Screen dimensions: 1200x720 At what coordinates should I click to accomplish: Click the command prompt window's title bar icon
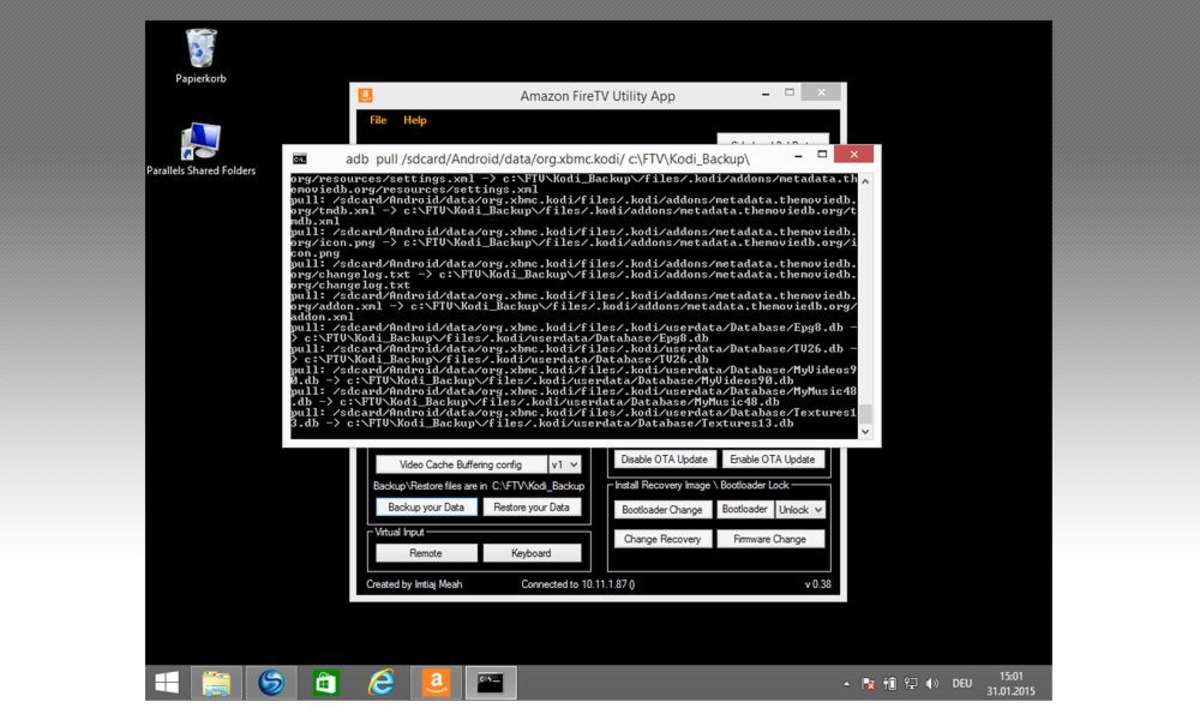tap(300, 159)
